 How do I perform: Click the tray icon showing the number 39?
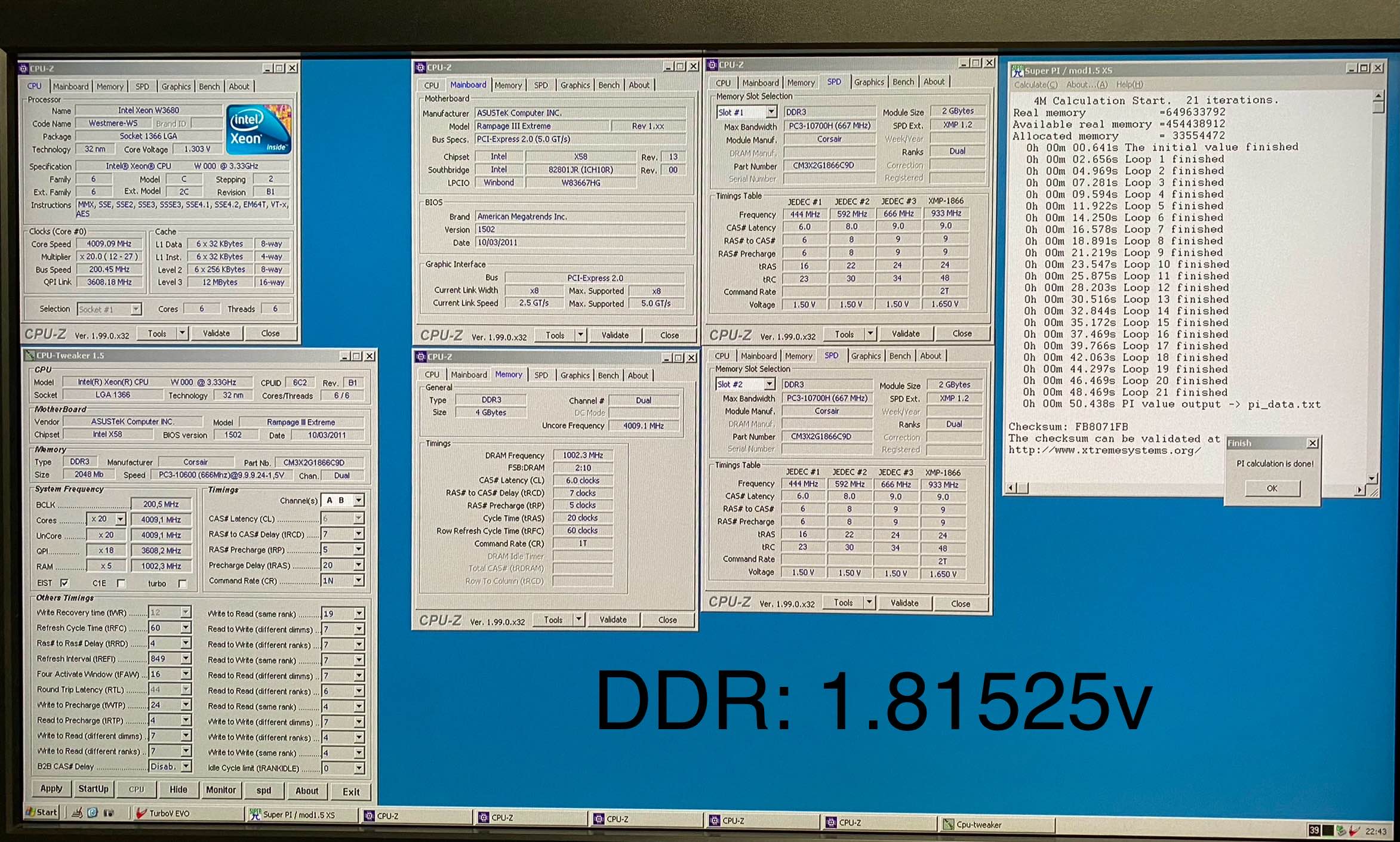point(1314,830)
